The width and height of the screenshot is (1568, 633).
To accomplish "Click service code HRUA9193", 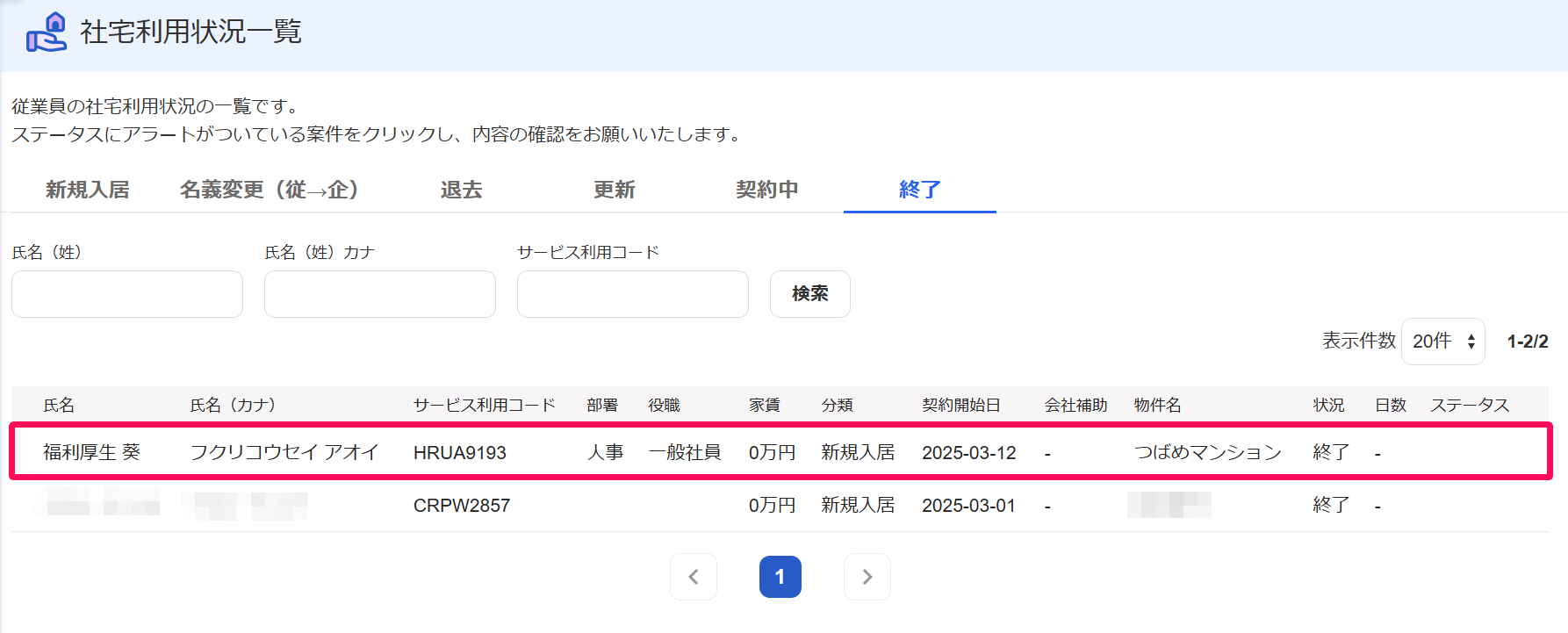I will (460, 453).
